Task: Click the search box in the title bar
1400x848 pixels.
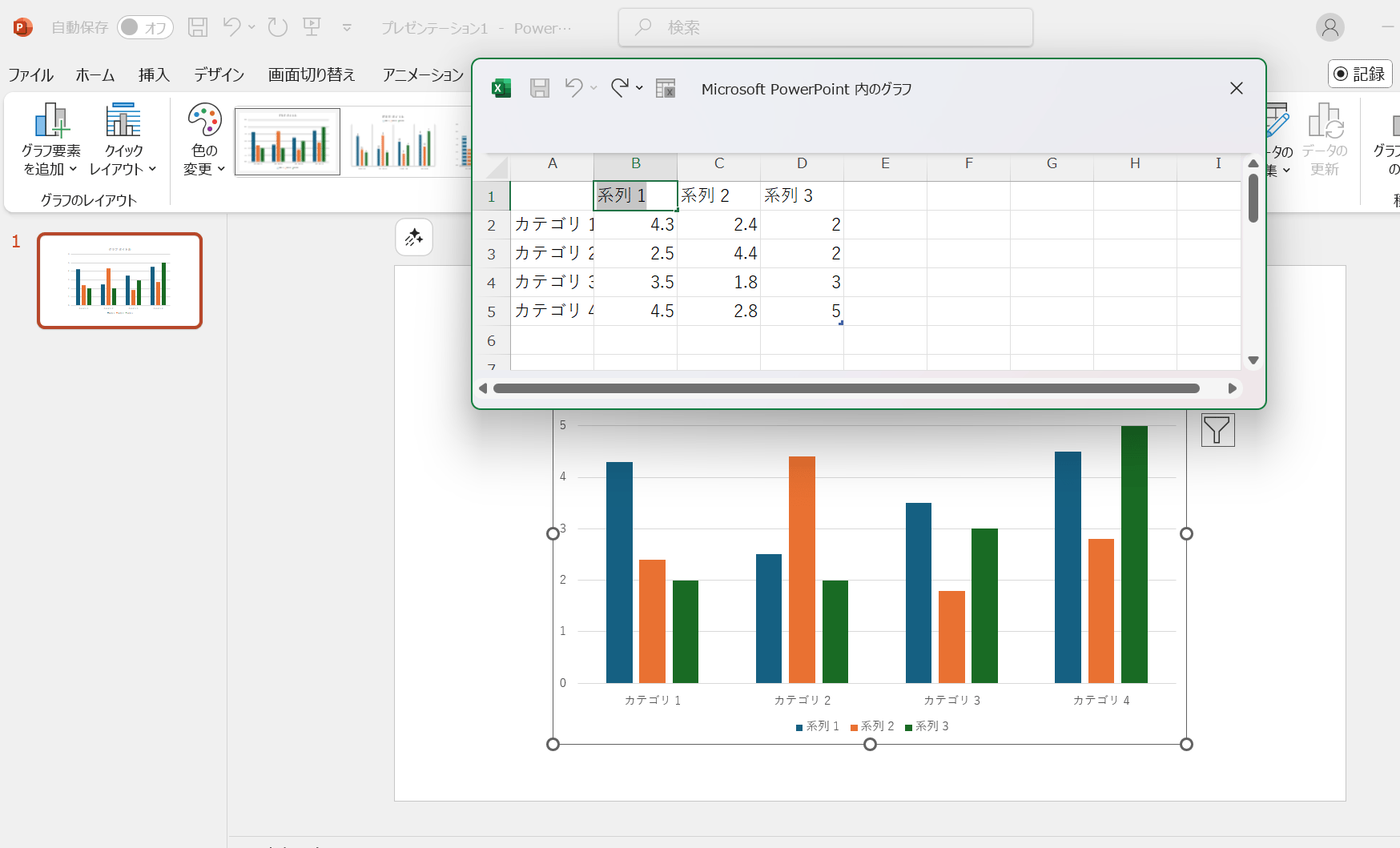Action: 825,28
